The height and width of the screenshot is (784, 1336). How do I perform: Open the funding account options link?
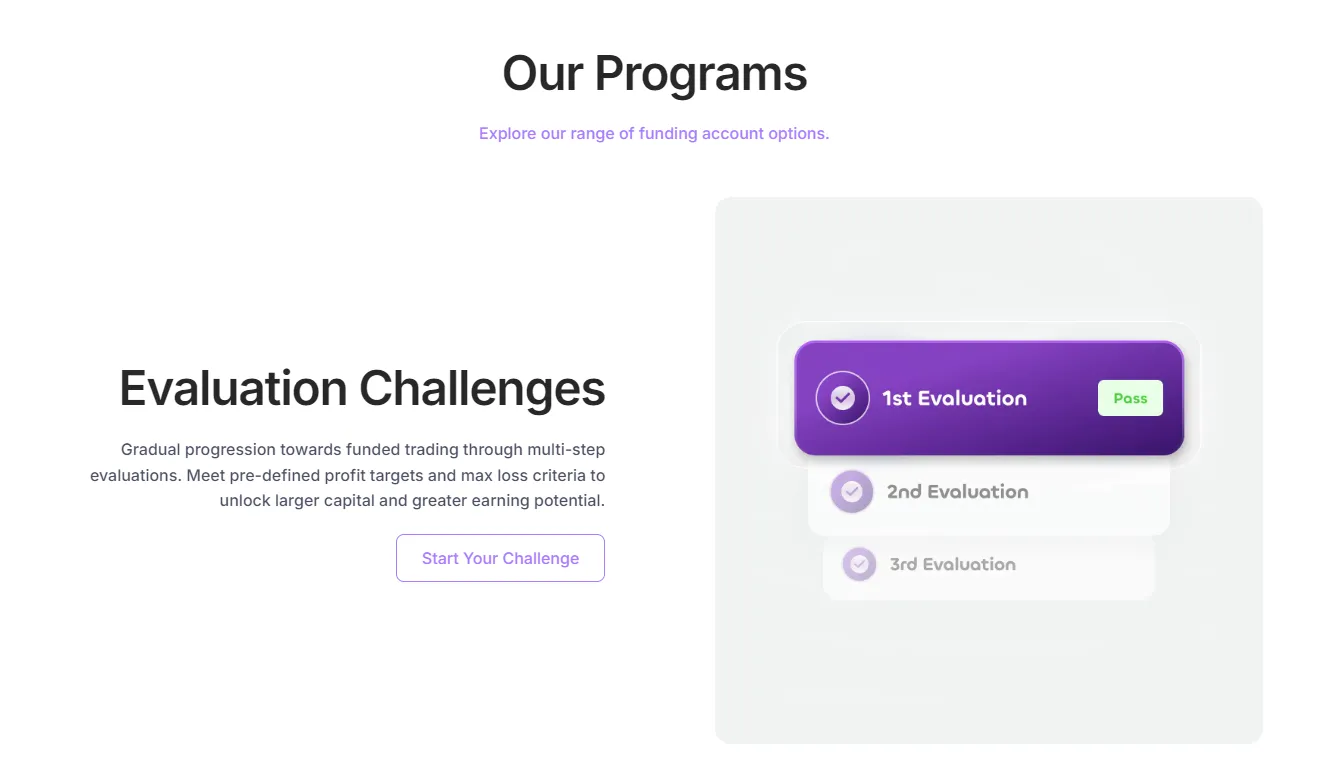pyautogui.click(x=653, y=133)
